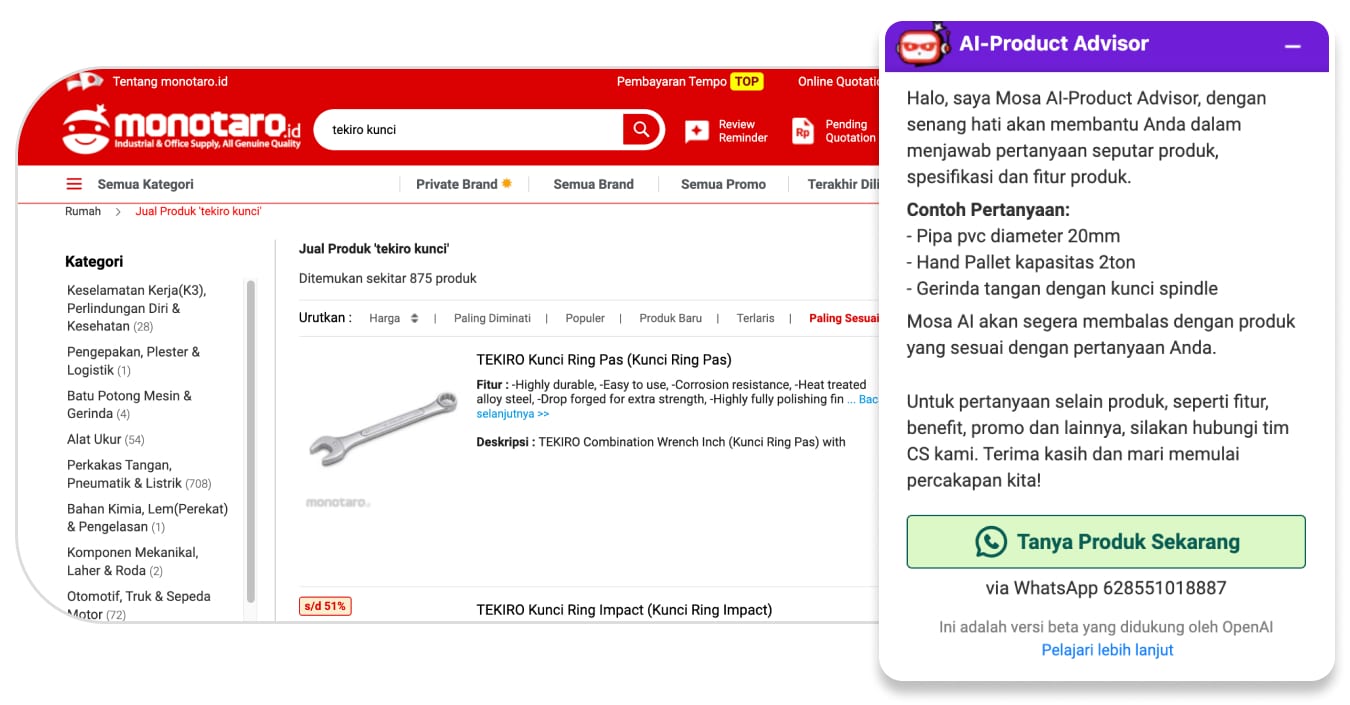This screenshot has width=1350, height=705.
Task: Expand the selanjutnya >> feature text
Action: coord(513,413)
